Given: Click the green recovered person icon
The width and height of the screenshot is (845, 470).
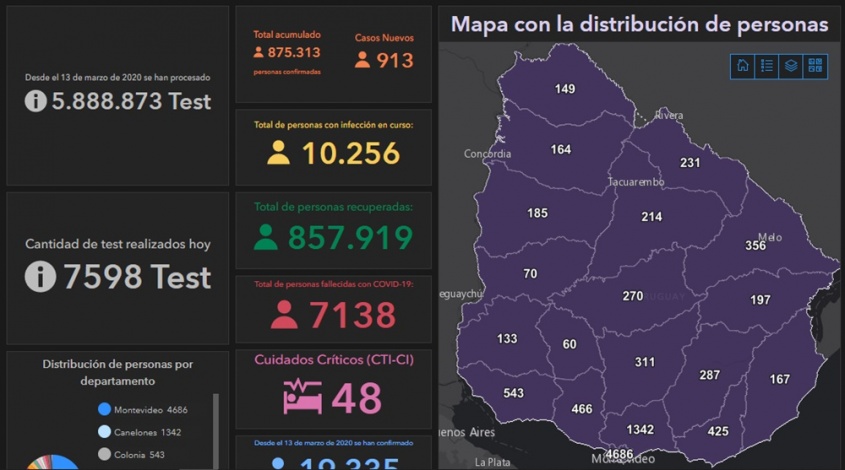Looking at the screenshot, I should coord(266,237).
